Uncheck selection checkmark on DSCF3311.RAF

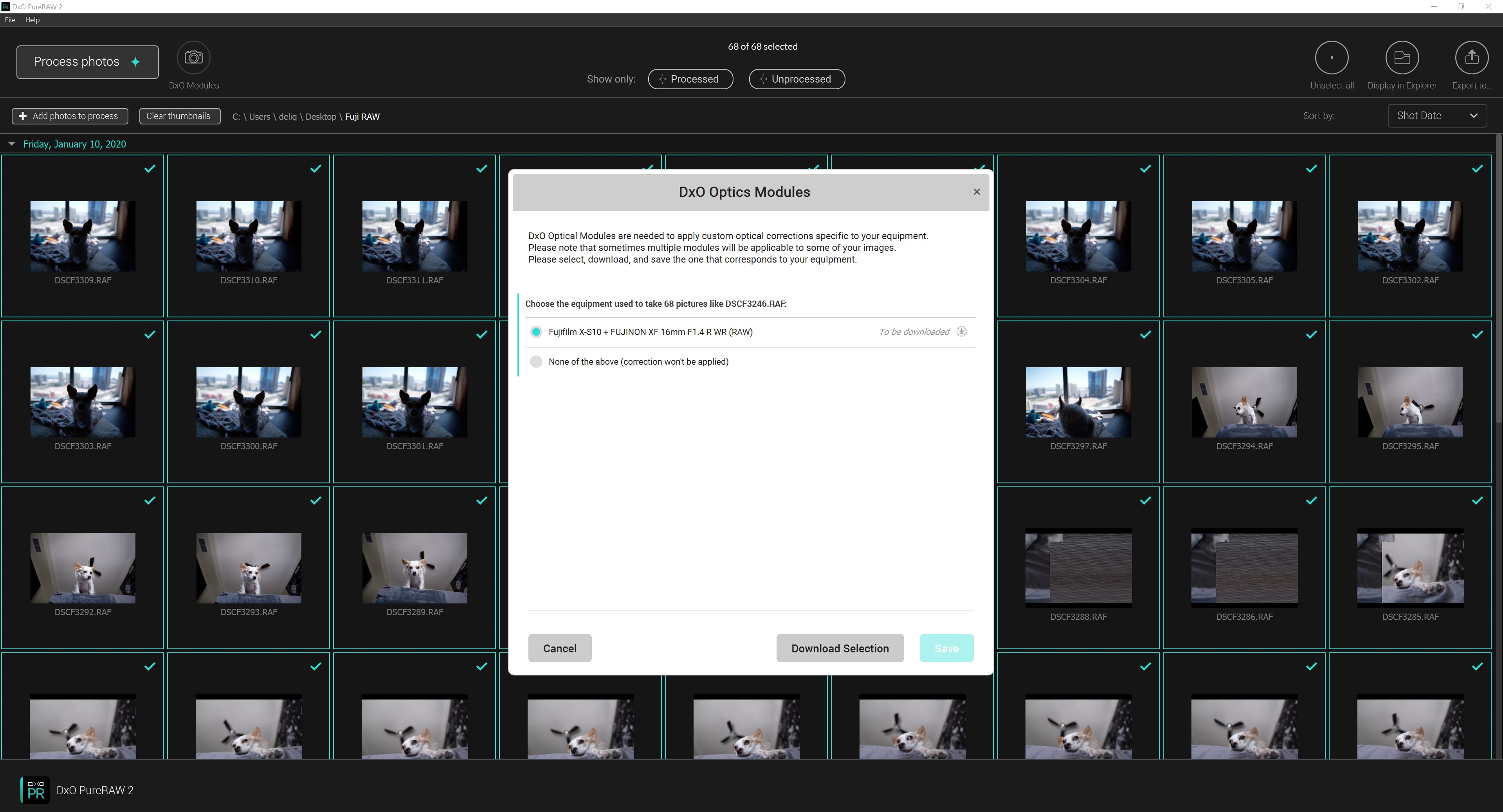481,169
